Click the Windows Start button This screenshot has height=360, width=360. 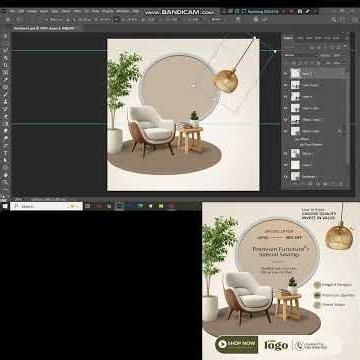[x=5, y=206]
